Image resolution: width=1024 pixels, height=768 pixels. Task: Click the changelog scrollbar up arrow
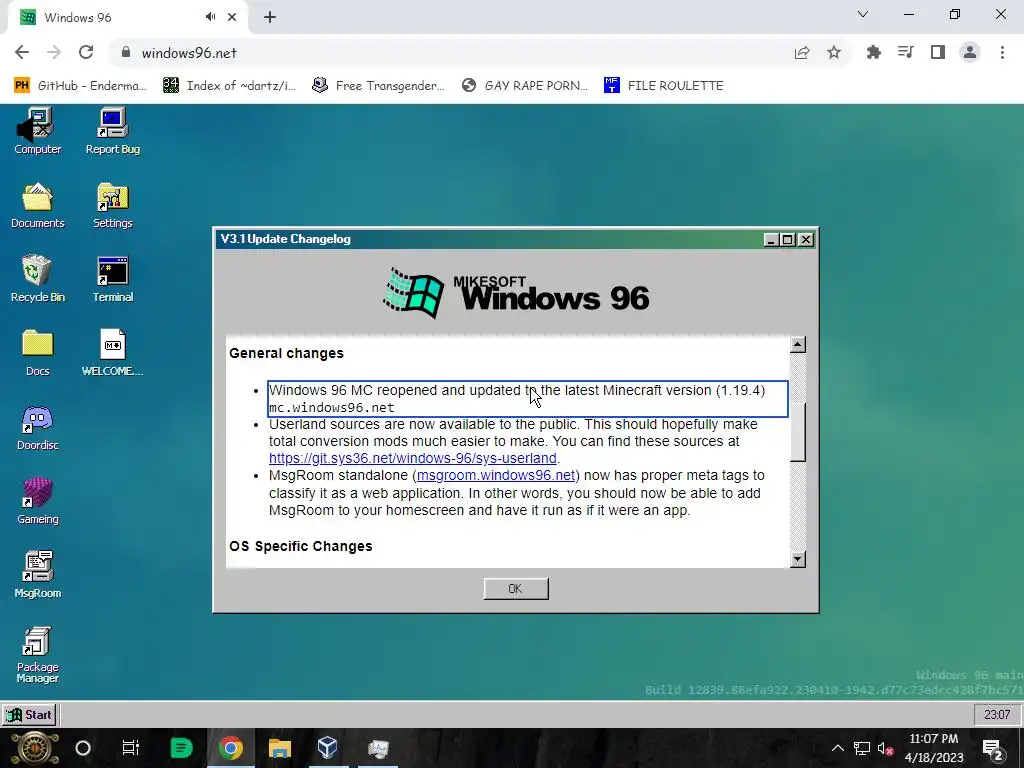[797, 344]
